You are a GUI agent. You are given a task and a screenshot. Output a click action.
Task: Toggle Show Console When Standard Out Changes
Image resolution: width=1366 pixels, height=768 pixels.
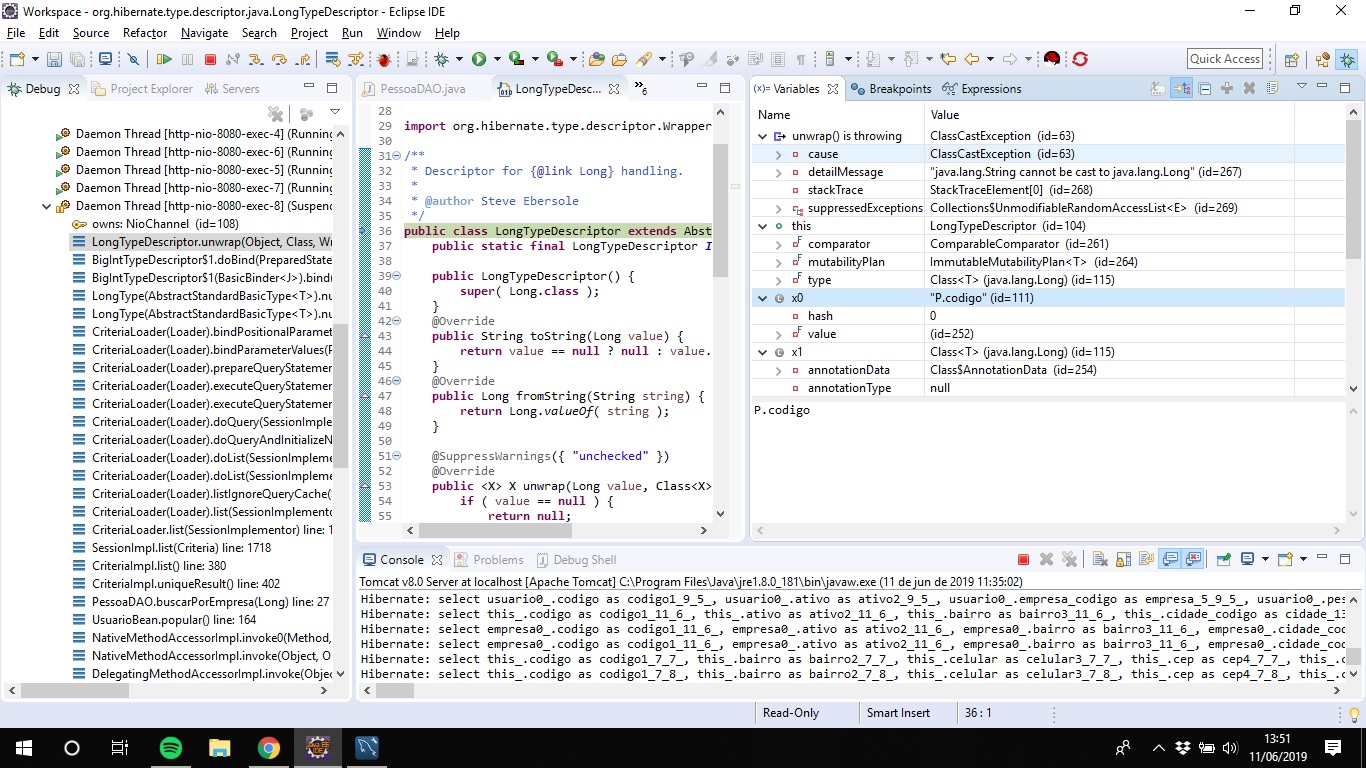tap(1169, 560)
